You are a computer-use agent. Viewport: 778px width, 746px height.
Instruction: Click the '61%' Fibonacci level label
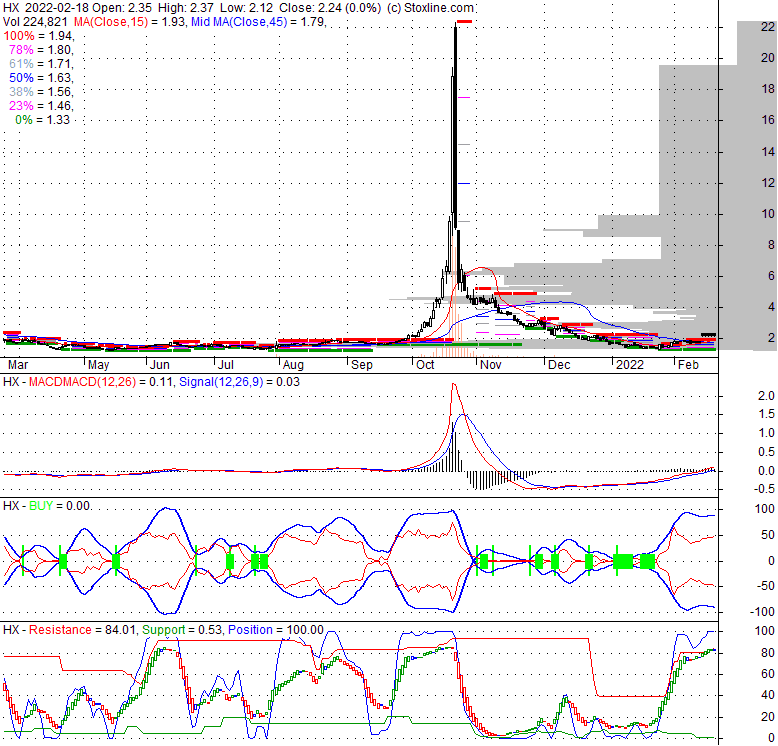click(21, 63)
